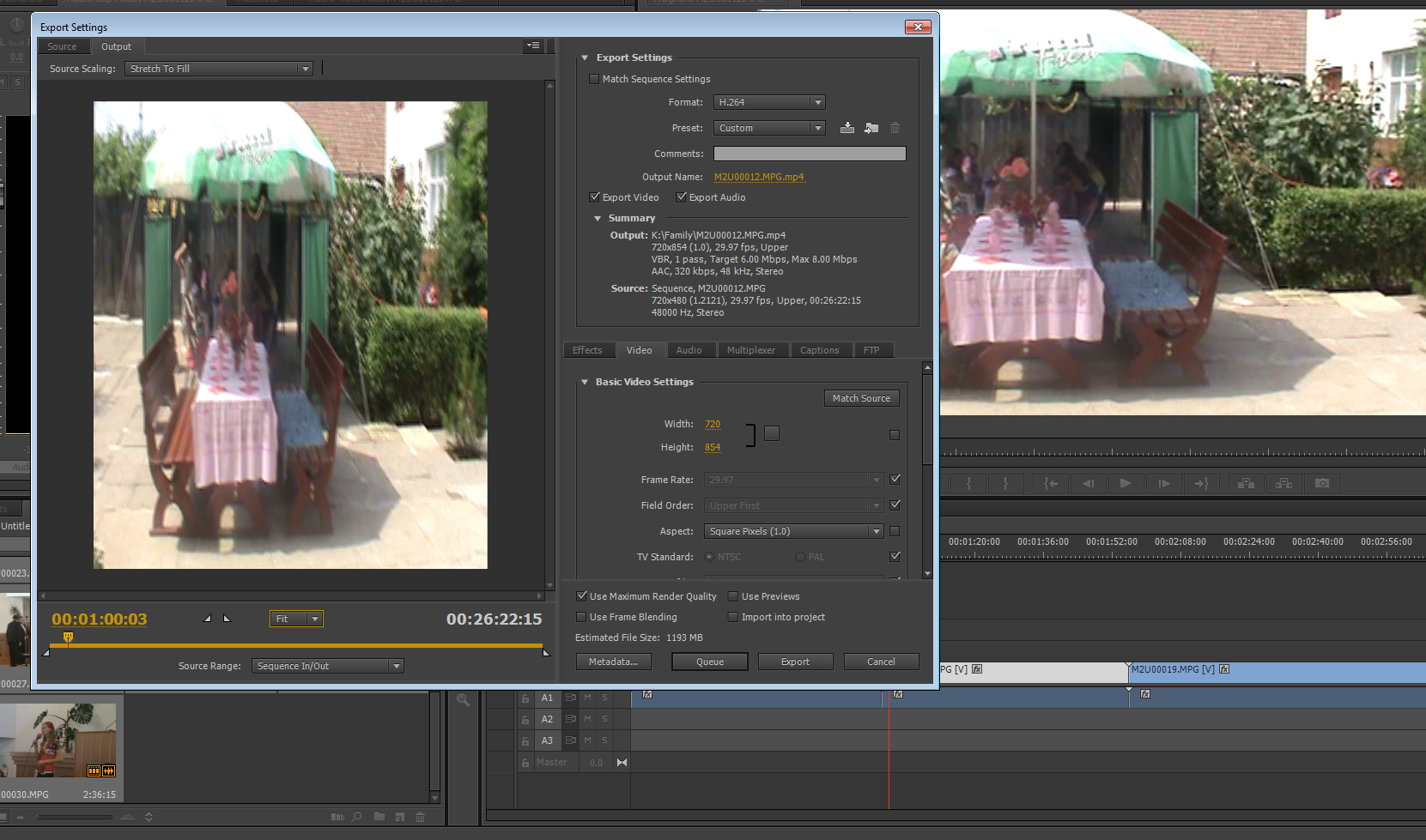Viewport: 1426px width, 840px height.
Task: Click the Set Out Point triangle icon
Action: pyautogui.click(x=227, y=619)
